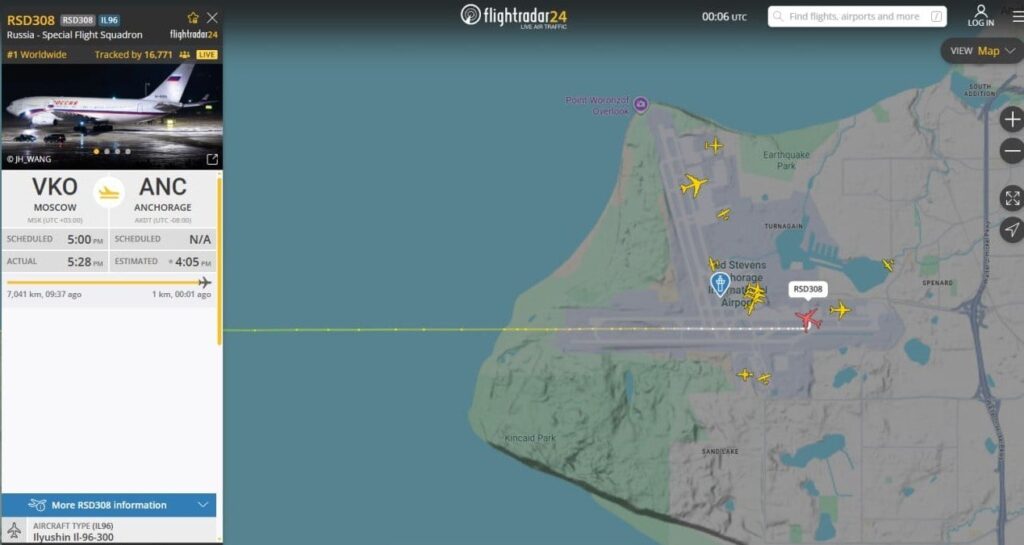Screen dimensions: 1024x545
Task: Open aircraft photo in external link
Action: [x=212, y=159]
